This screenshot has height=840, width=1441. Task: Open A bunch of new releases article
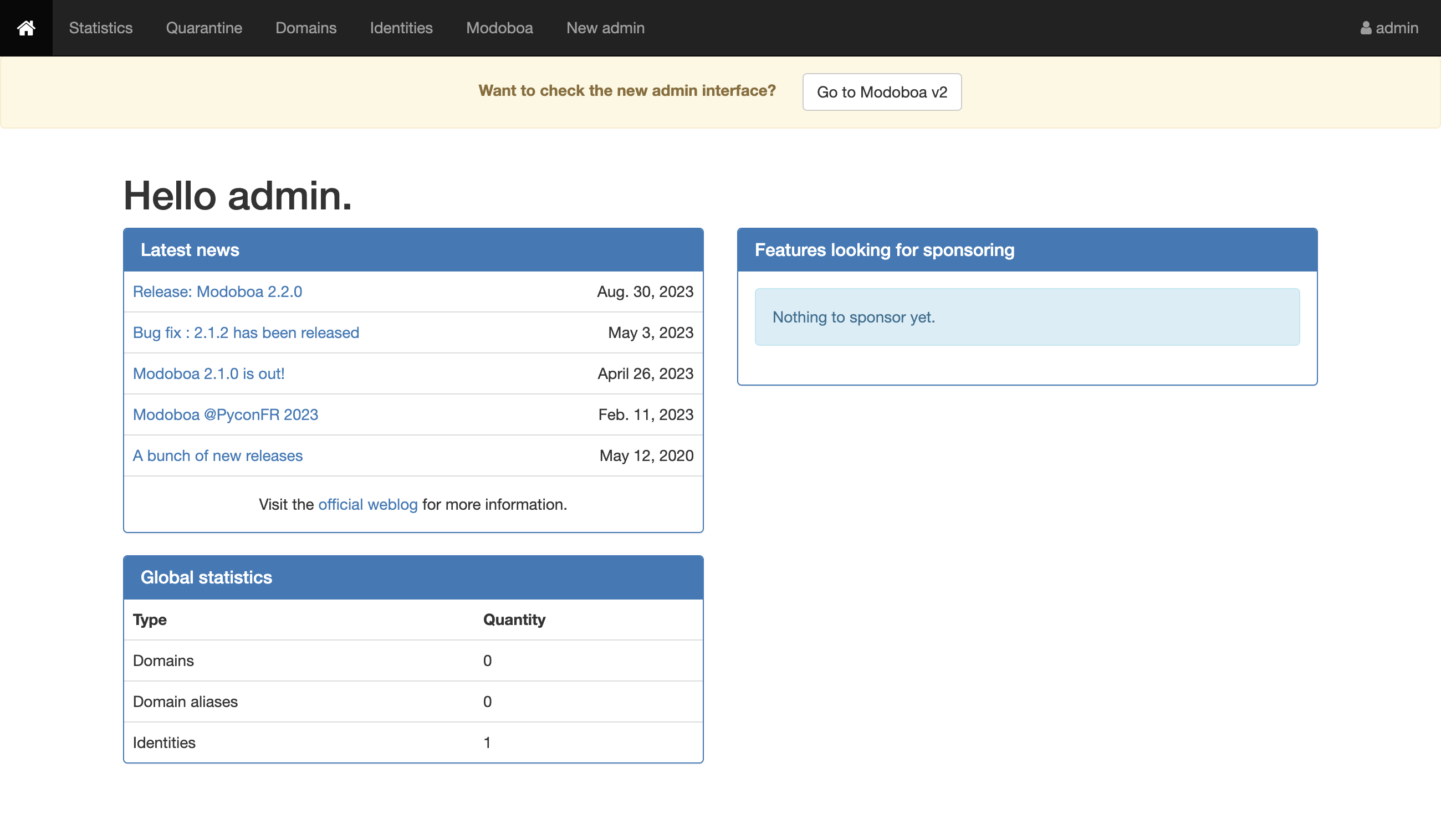(x=218, y=455)
